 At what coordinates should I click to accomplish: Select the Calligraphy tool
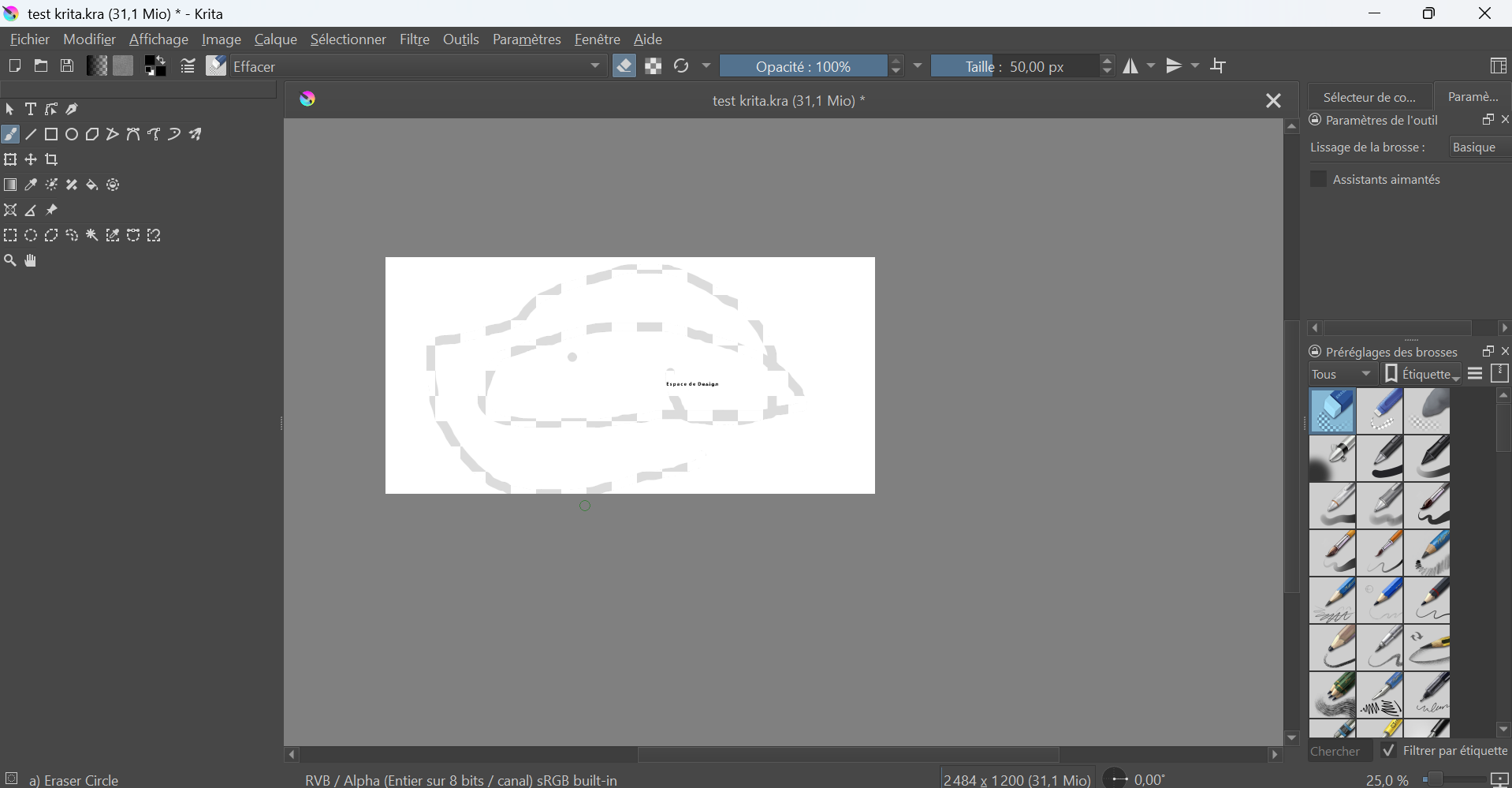point(73,110)
